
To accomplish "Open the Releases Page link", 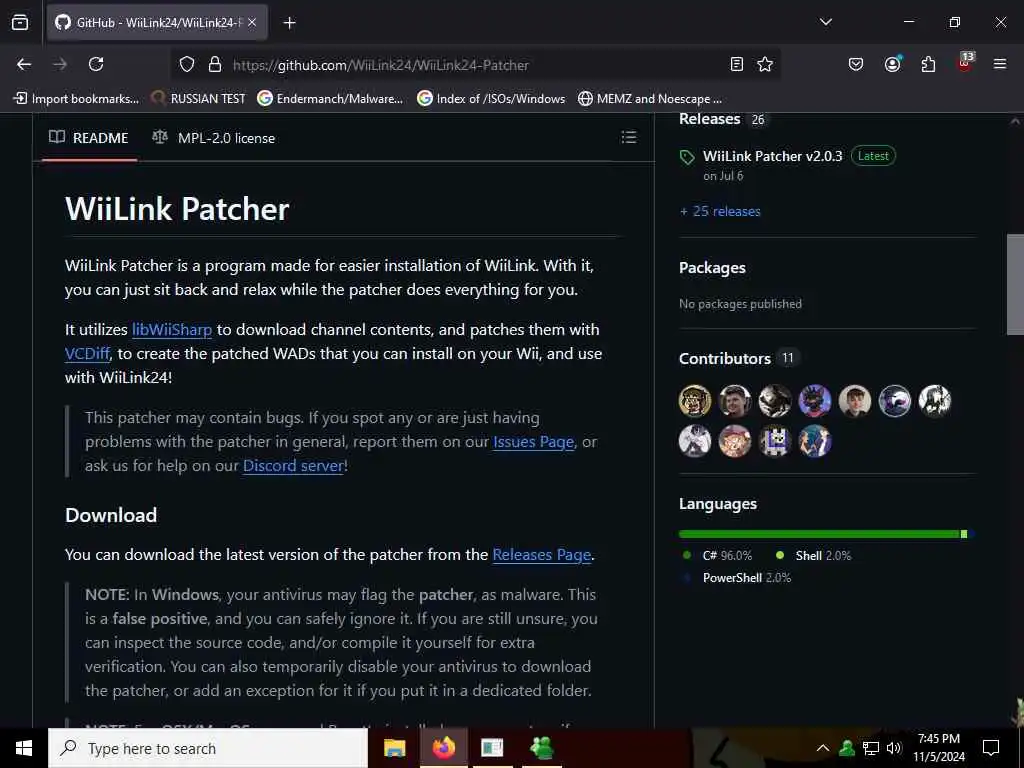I will [542, 555].
